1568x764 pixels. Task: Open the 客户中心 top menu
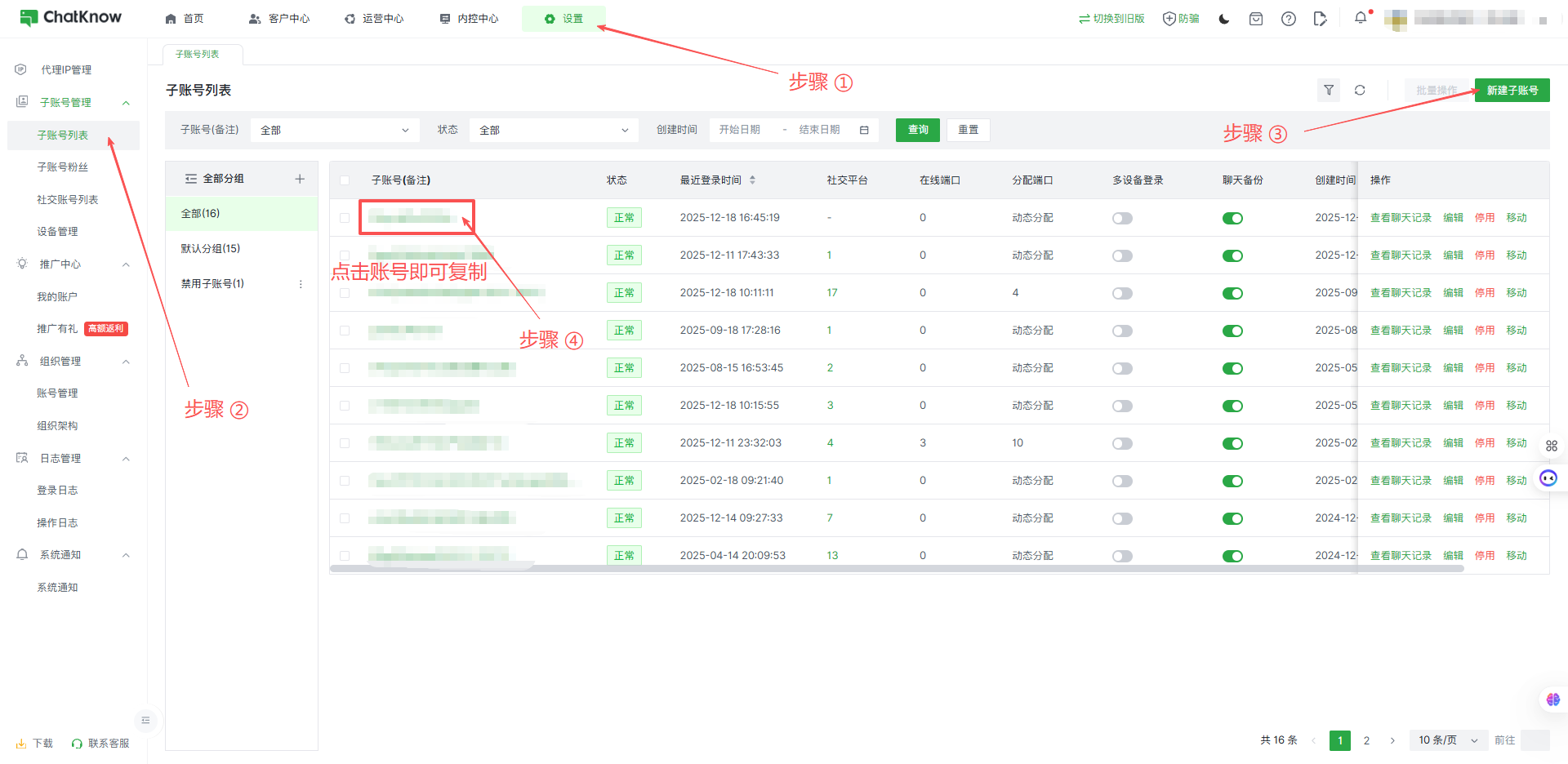(x=279, y=19)
